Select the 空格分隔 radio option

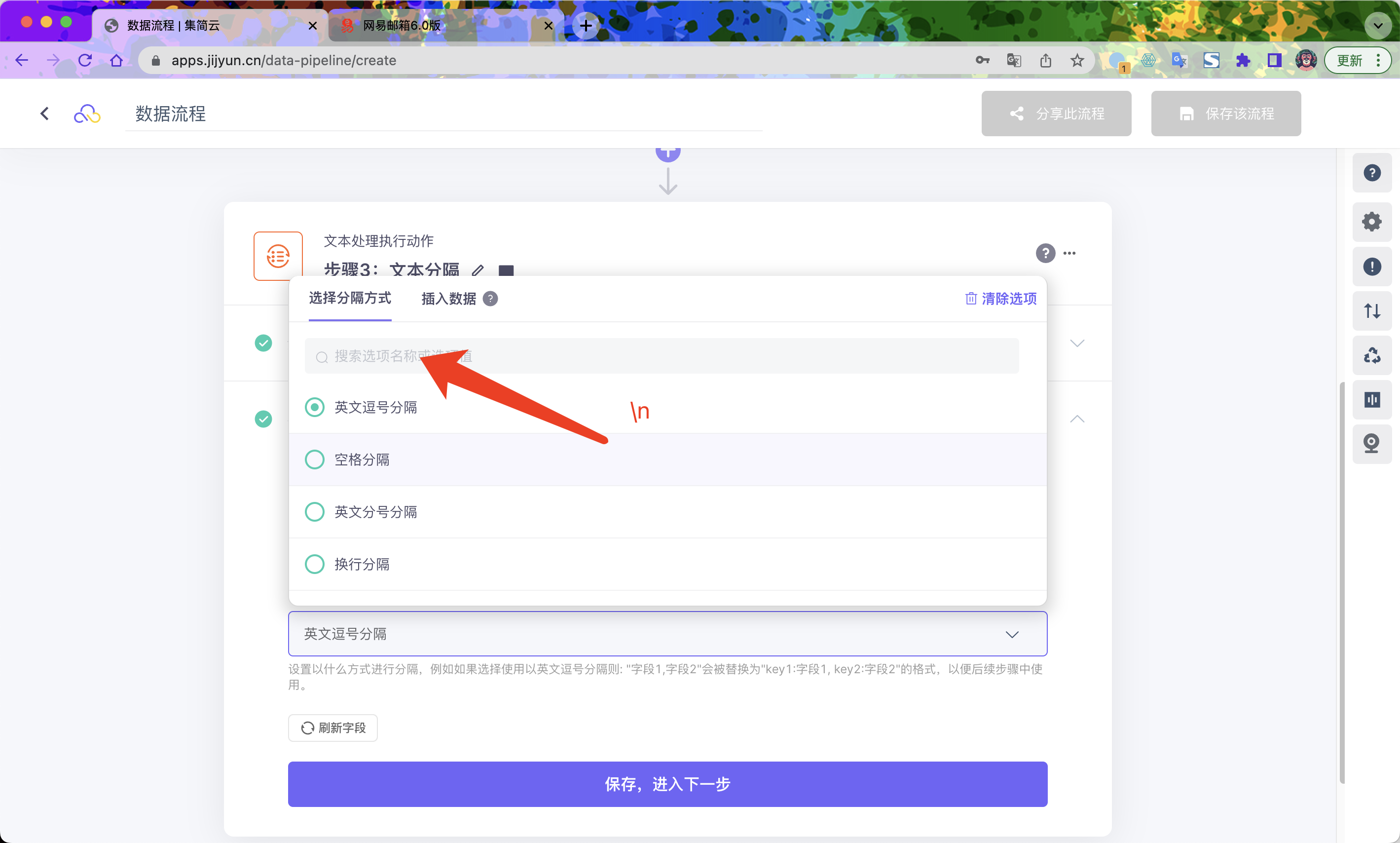point(315,460)
